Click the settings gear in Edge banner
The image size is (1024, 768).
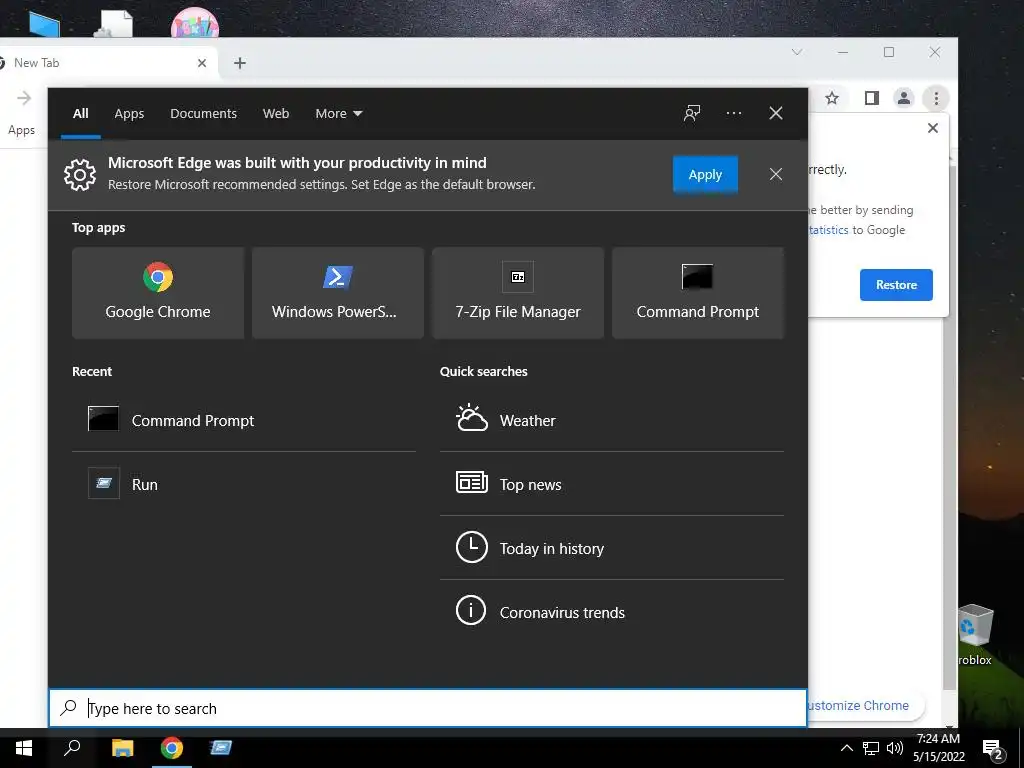[80, 174]
